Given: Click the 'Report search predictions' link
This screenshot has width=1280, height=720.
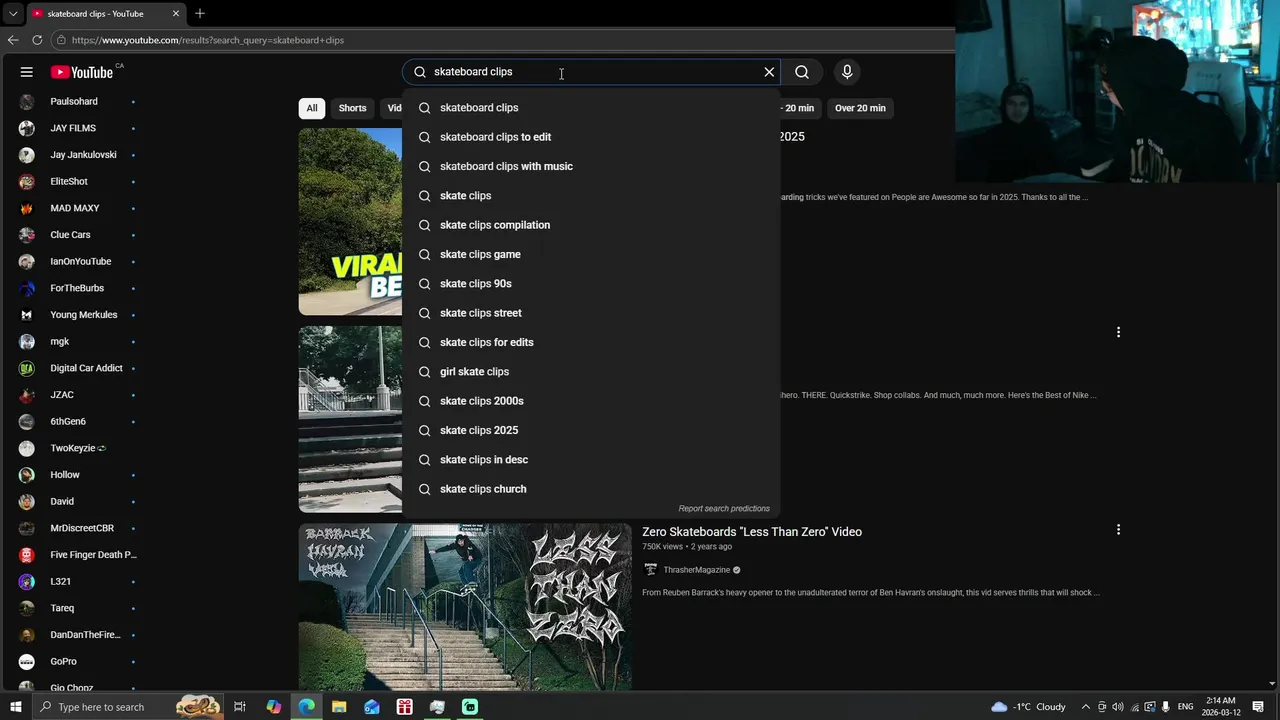Looking at the screenshot, I should (x=724, y=509).
